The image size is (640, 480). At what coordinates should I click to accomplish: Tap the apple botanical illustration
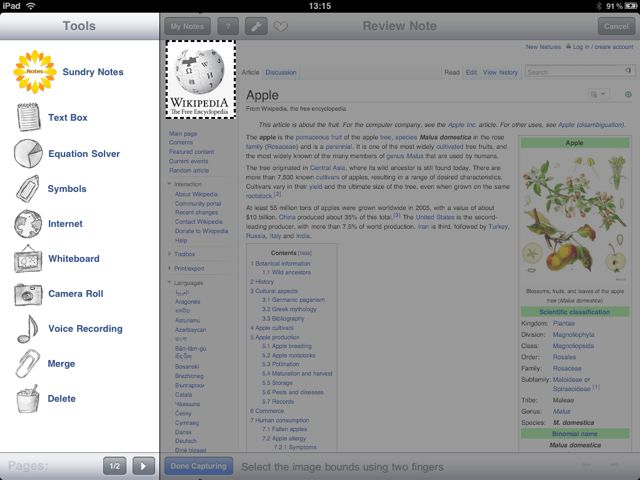coord(574,217)
